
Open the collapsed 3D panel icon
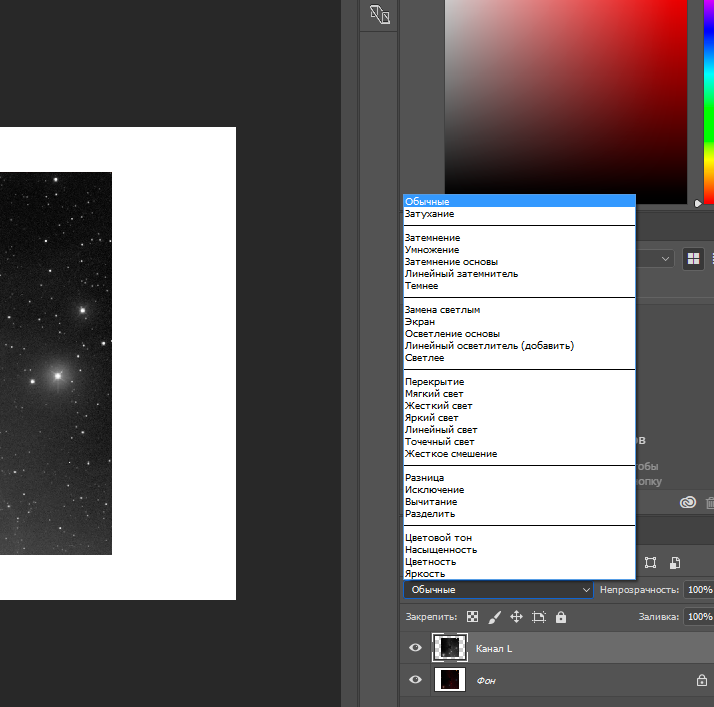coord(379,15)
